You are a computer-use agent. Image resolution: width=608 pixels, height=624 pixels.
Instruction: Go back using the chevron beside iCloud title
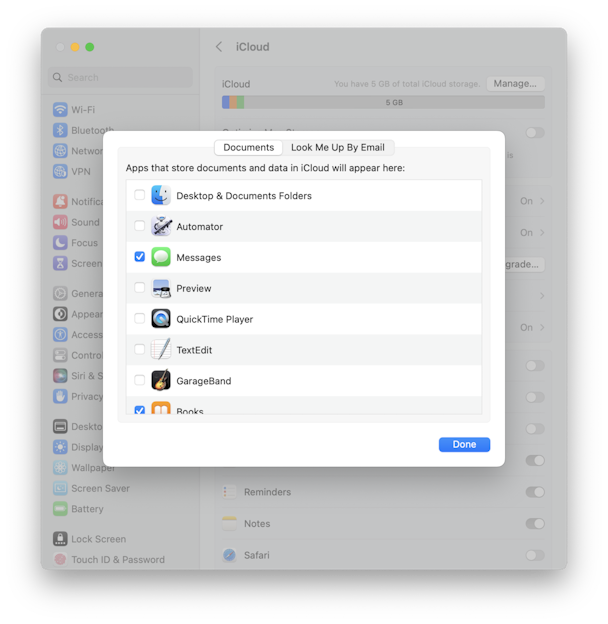coord(219,47)
